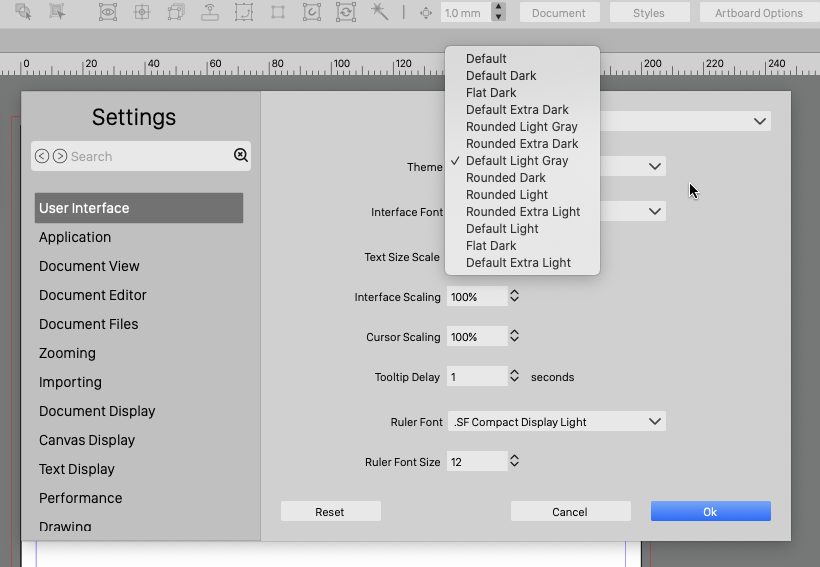The width and height of the screenshot is (820, 567).
Task: Clear the settings search with magnifier icon
Action: (240, 155)
